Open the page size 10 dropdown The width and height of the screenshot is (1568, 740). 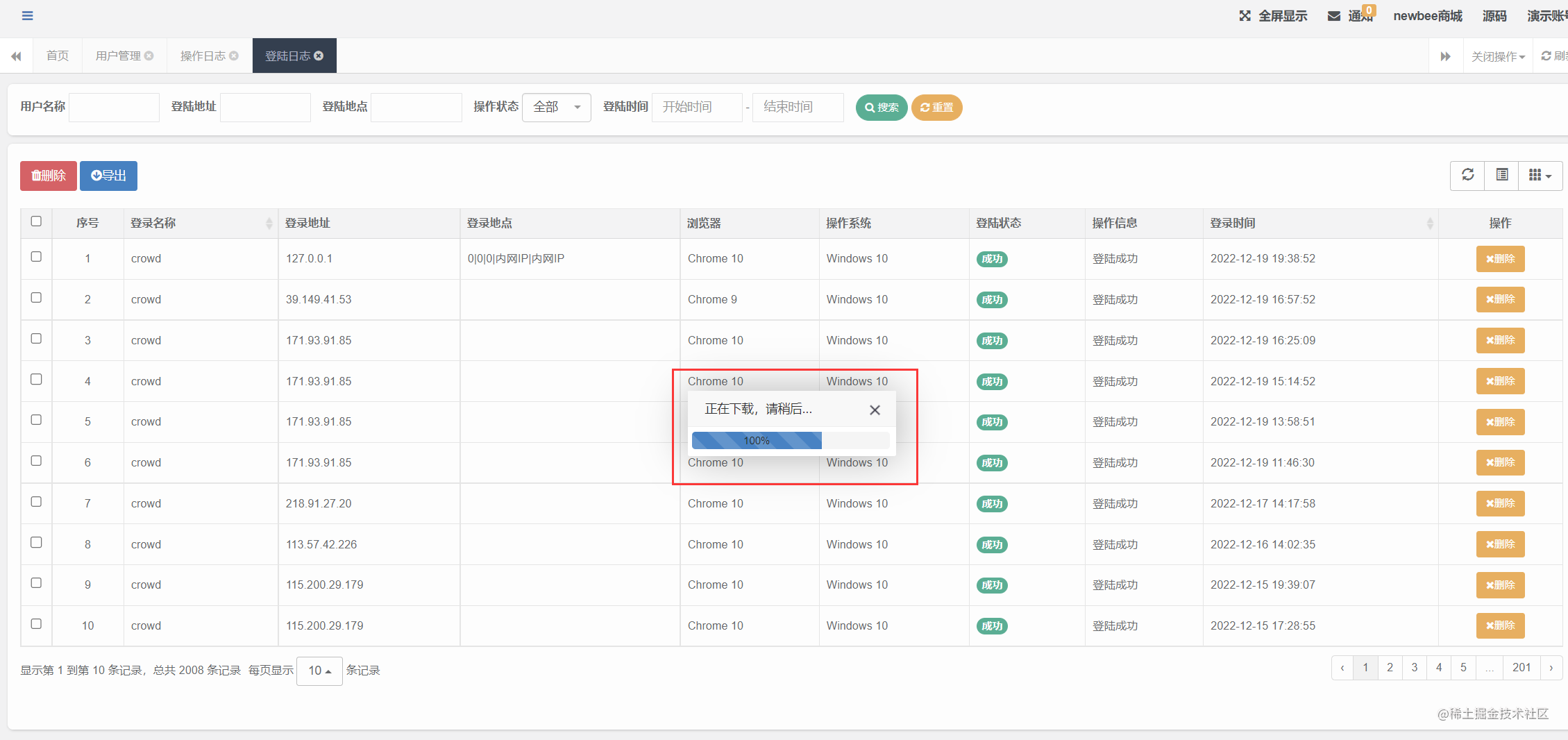(319, 671)
